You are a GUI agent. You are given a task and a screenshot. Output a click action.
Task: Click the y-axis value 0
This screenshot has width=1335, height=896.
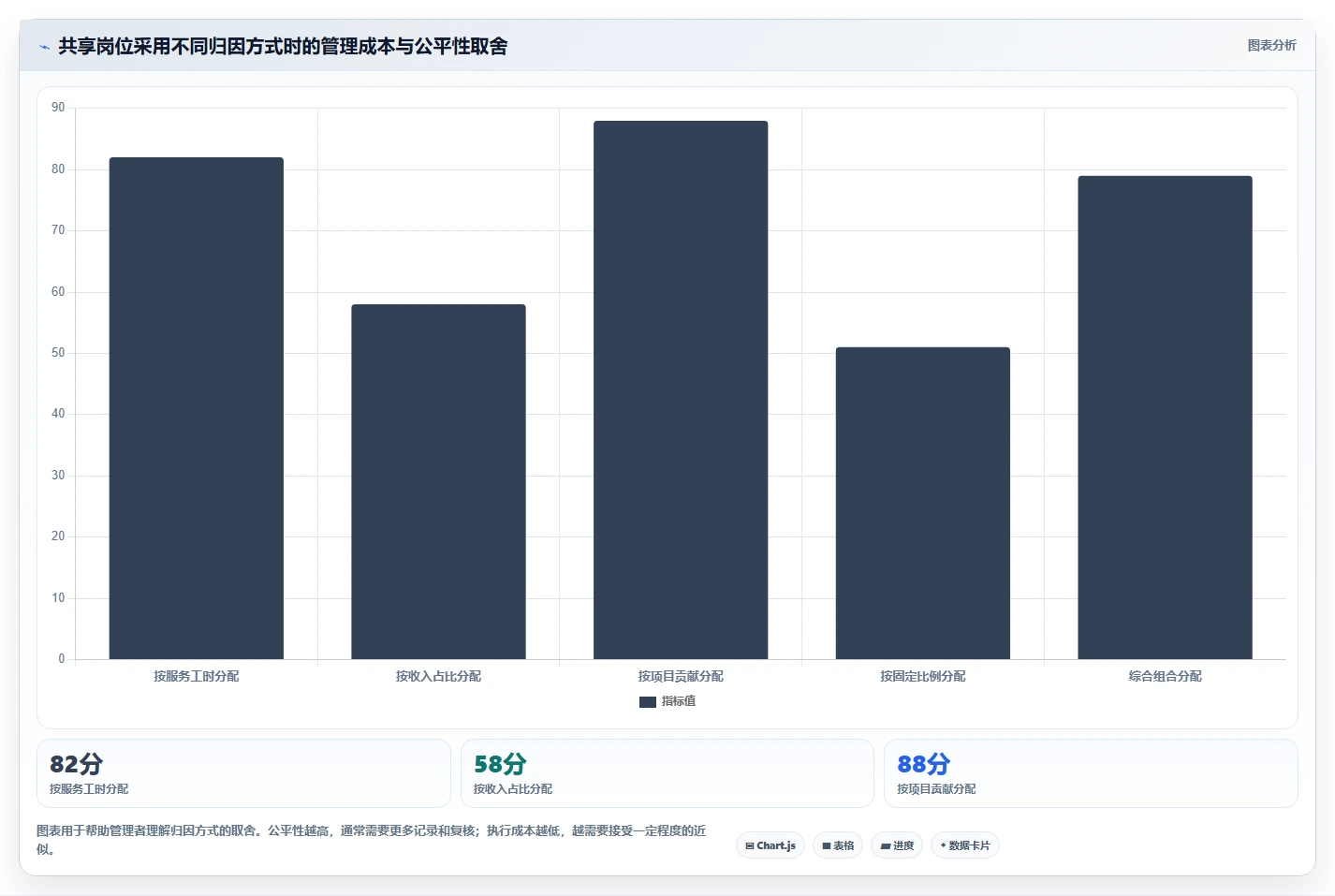click(x=62, y=659)
